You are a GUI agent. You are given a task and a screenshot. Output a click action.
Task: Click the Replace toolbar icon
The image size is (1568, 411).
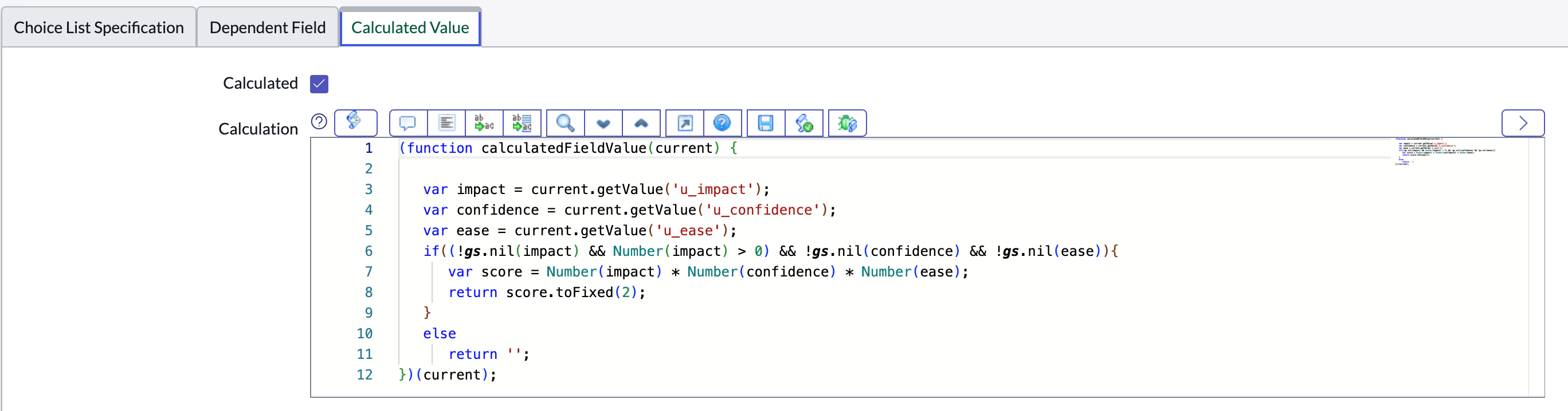484,124
